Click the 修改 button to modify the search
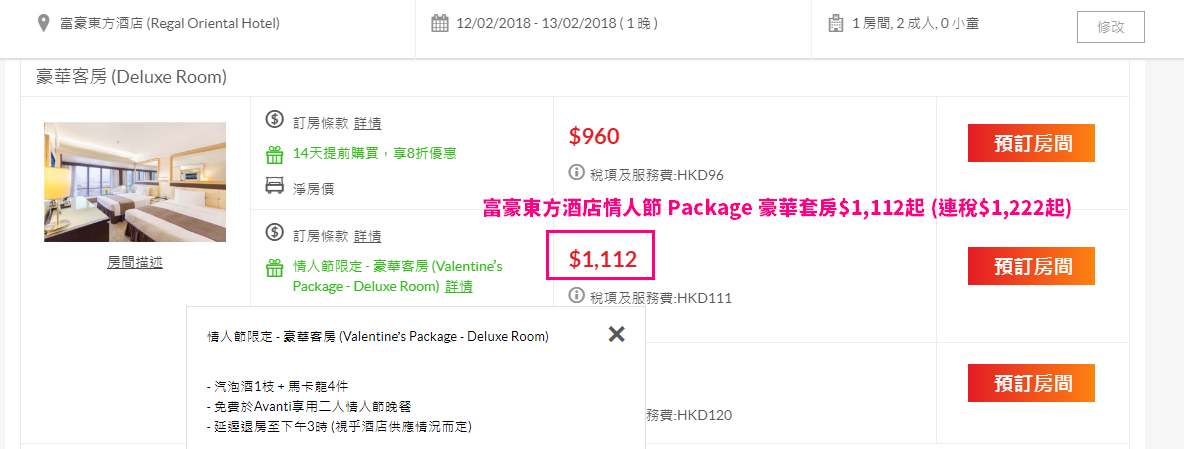This screenshot has height=449, width=1184. pyautogui.click(x=1111, y=27)
